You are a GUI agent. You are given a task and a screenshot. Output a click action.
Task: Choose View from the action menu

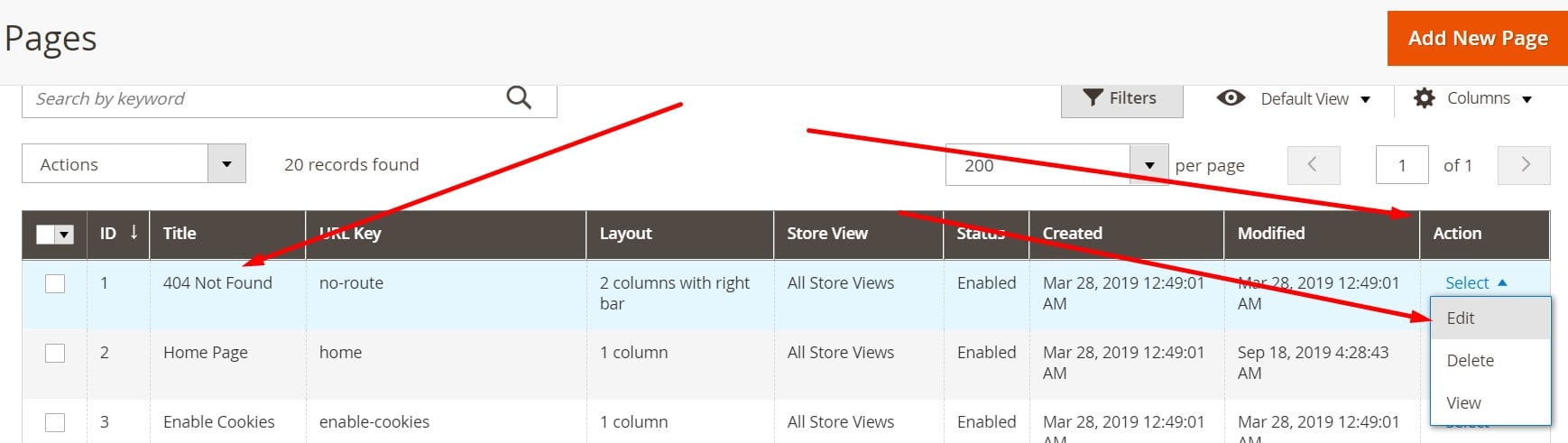tap(1490, 402)
